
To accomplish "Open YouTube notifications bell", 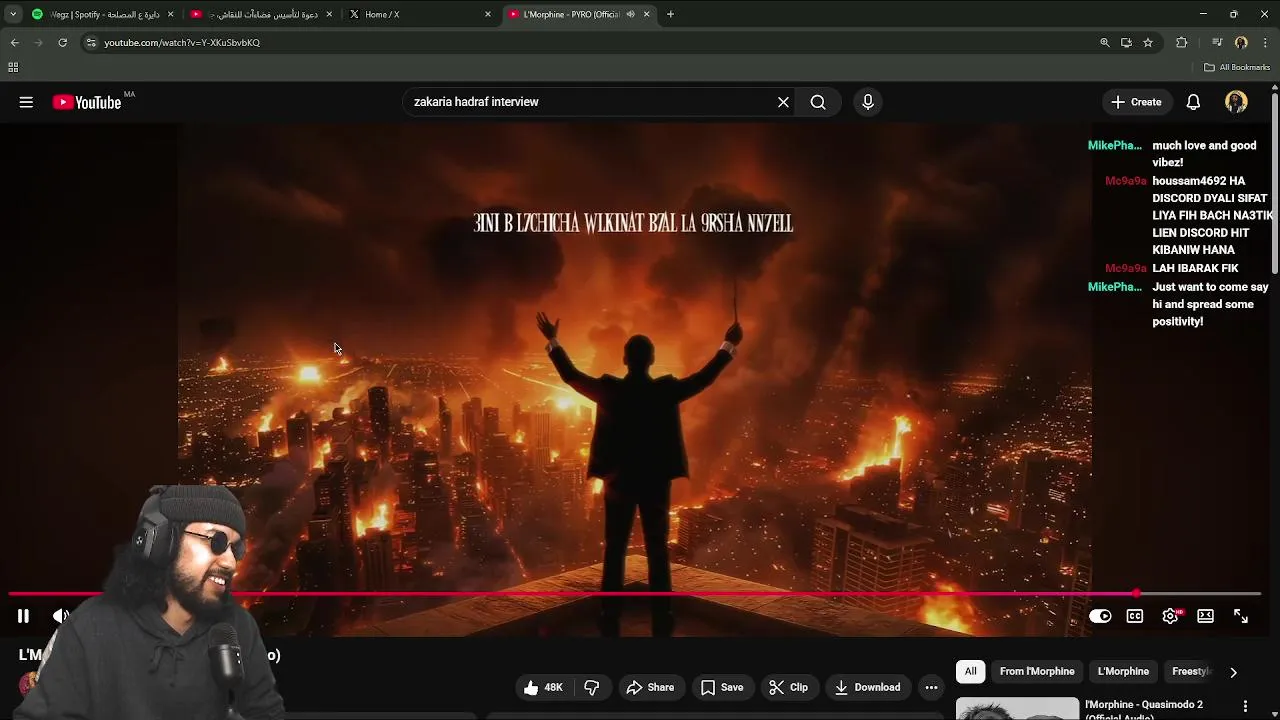I will pos(1193,102).
